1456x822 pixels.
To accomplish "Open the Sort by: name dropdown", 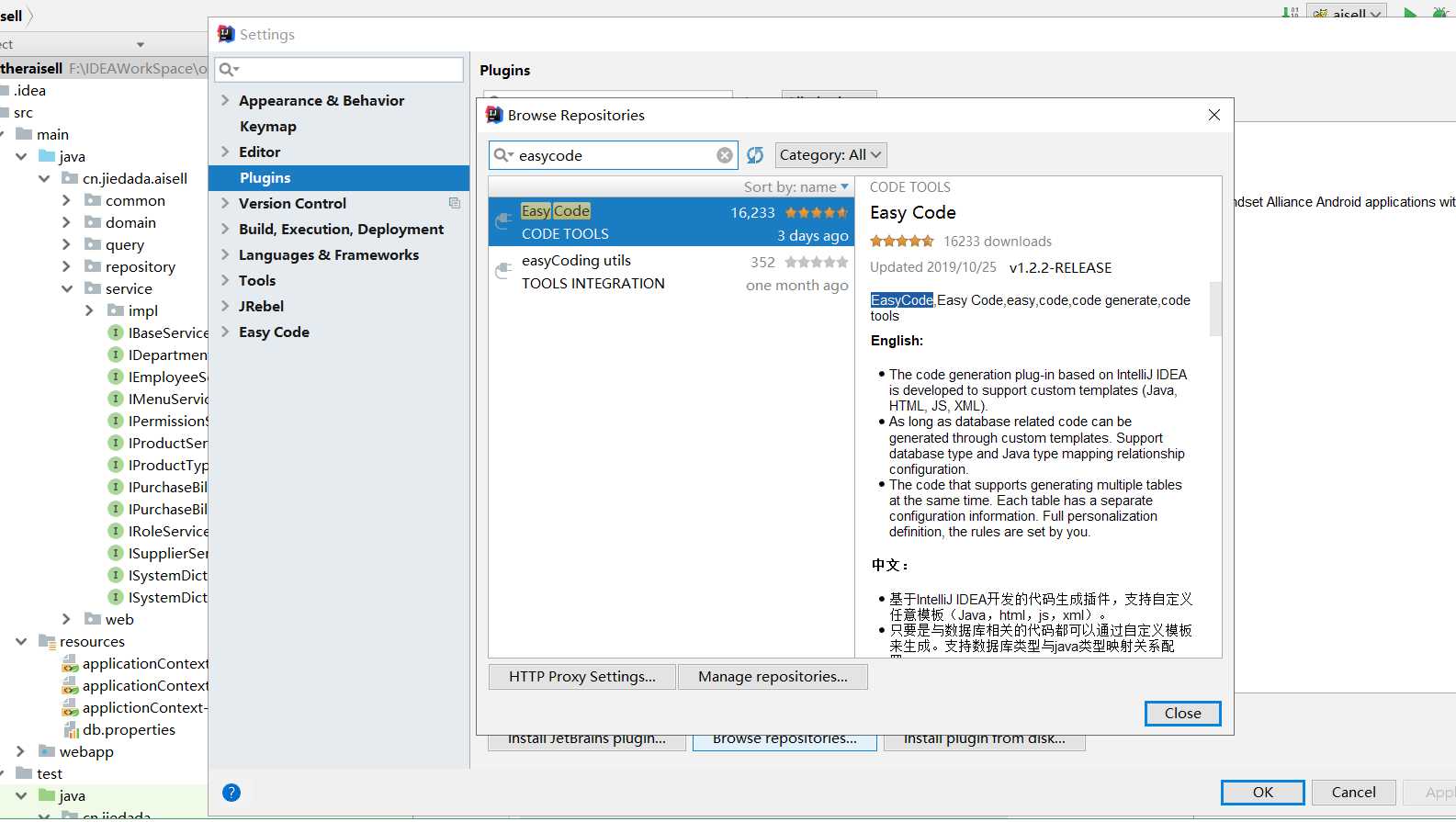I will click(796, 186).
